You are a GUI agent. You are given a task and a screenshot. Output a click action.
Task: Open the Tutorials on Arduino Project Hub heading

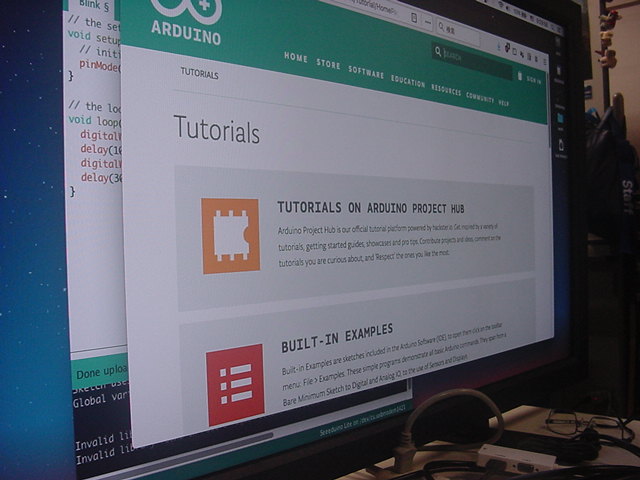371,208
